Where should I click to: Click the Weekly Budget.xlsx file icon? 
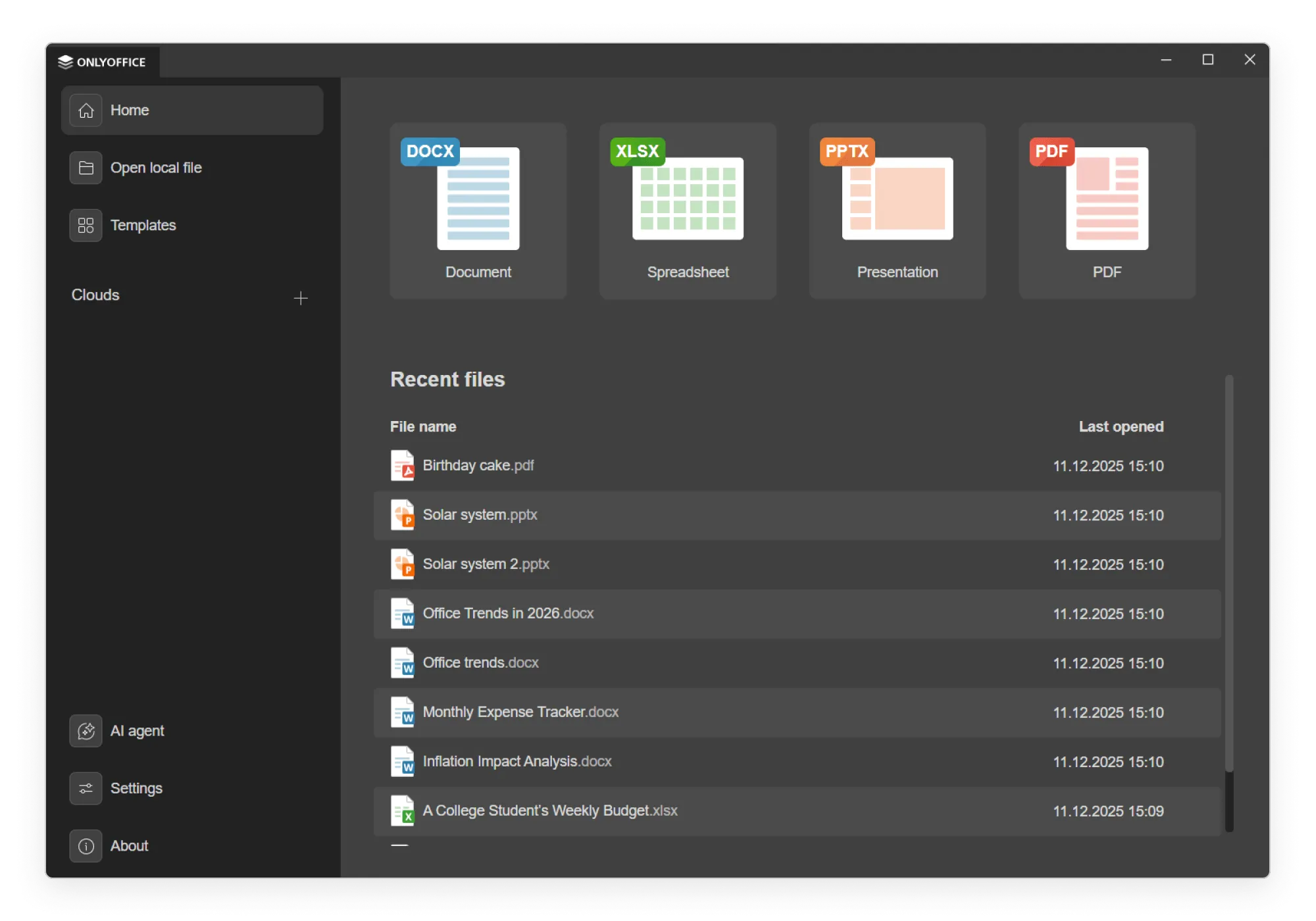click(402, 811)
